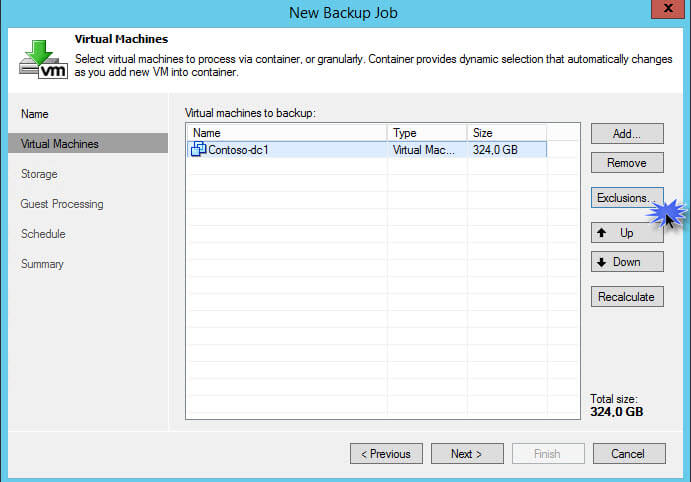Image resolution: width=691 pixels, height=482 pixels.
Task: Sort the list by Name column header
Action: click(287, 132)
